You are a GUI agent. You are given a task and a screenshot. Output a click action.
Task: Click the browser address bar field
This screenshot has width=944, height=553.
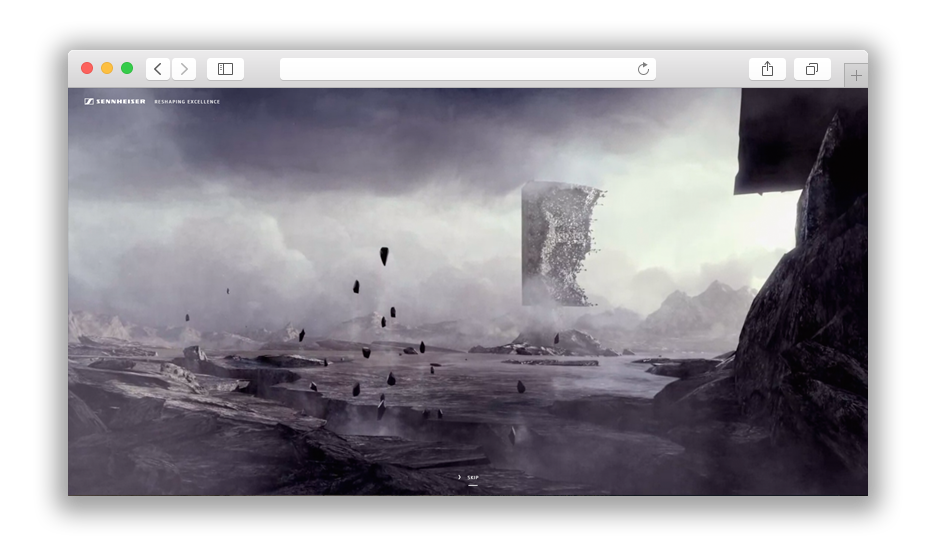click(x=468, y=69)
